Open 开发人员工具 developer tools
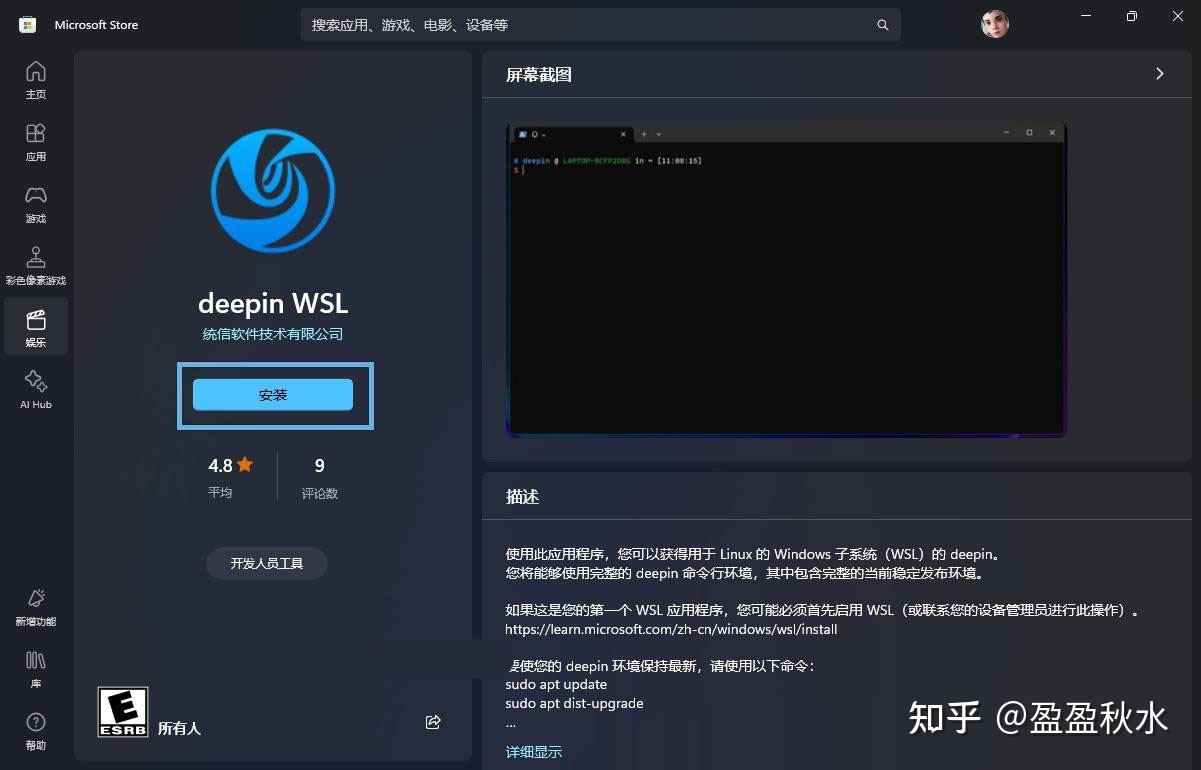The width and height of the screenshot is (1201, 770). (x=266, y=563)
